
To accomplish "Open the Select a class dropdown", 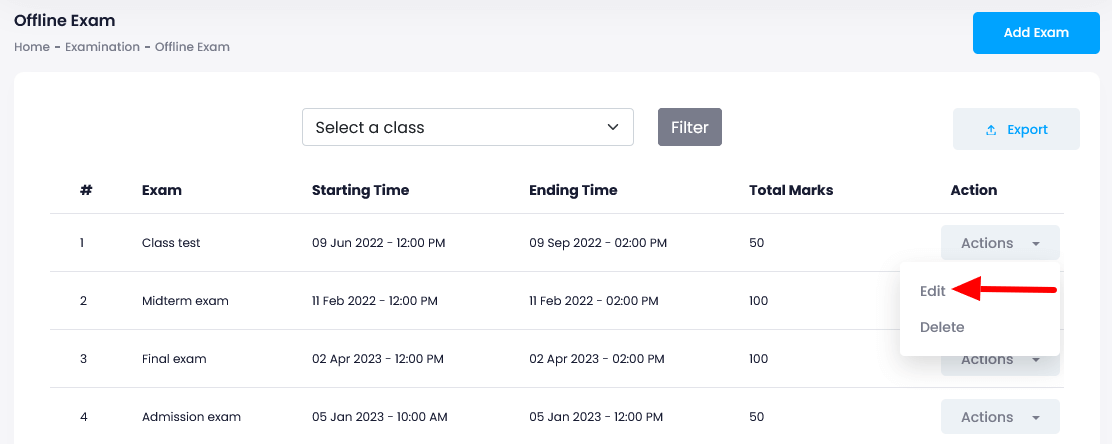I will coord(467,127).
